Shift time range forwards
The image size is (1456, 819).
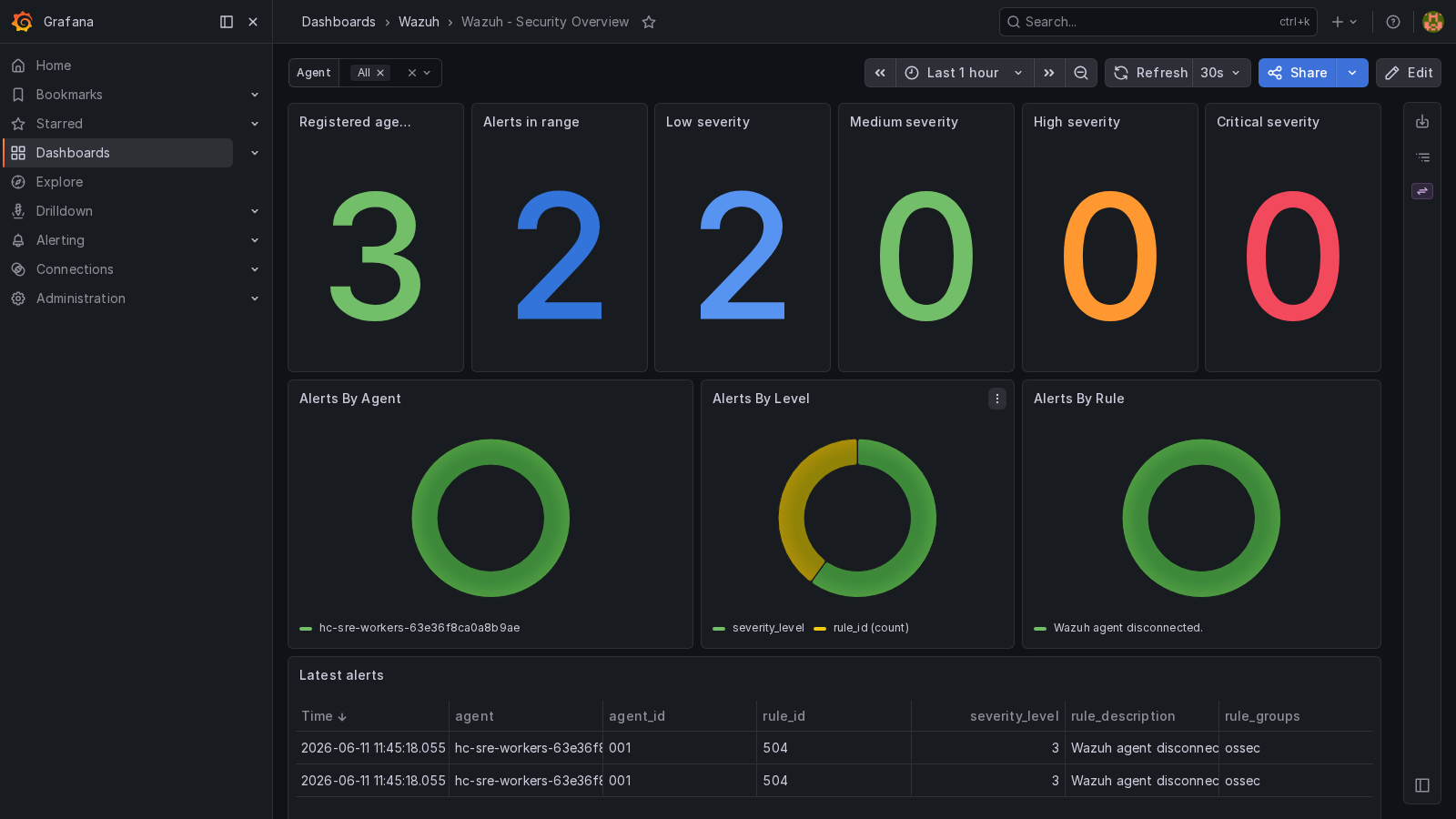tap(1049, 73)
